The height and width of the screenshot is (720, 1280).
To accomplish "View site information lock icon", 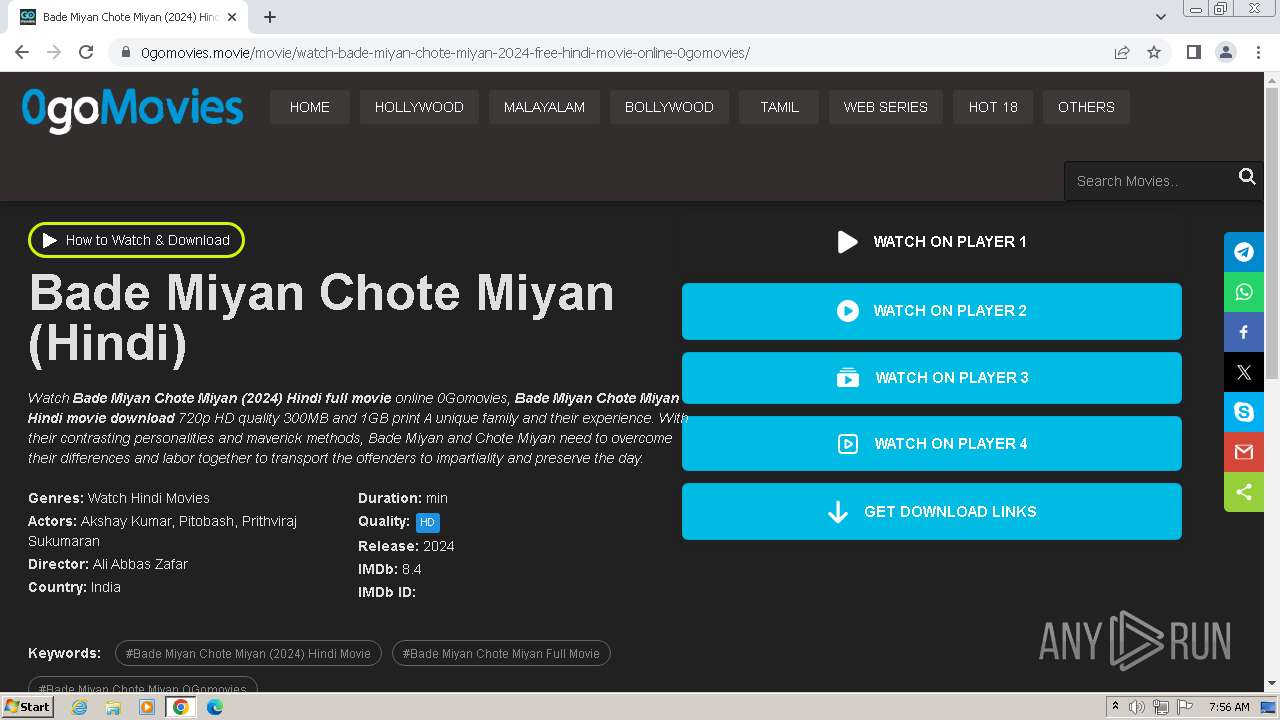I will pos(125,52).
